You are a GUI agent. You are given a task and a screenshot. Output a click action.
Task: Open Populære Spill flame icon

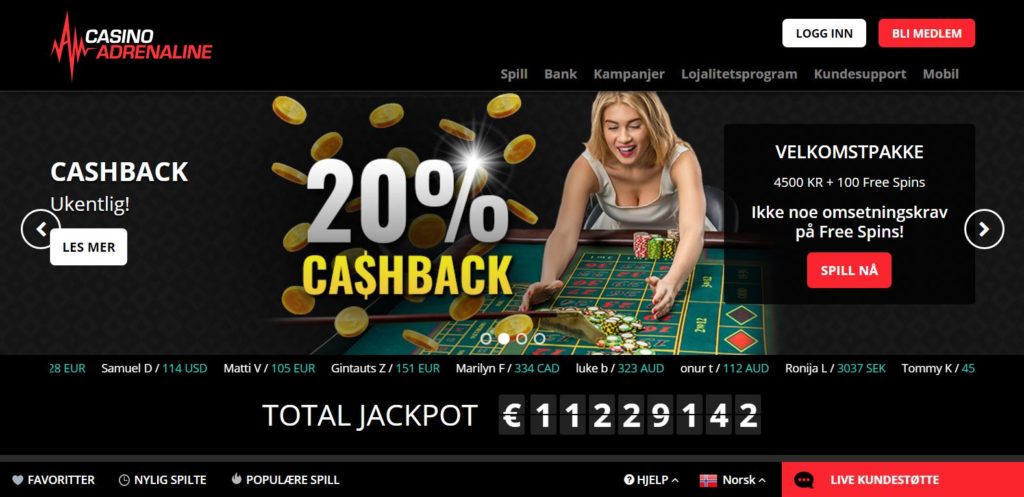pos(236,479)
